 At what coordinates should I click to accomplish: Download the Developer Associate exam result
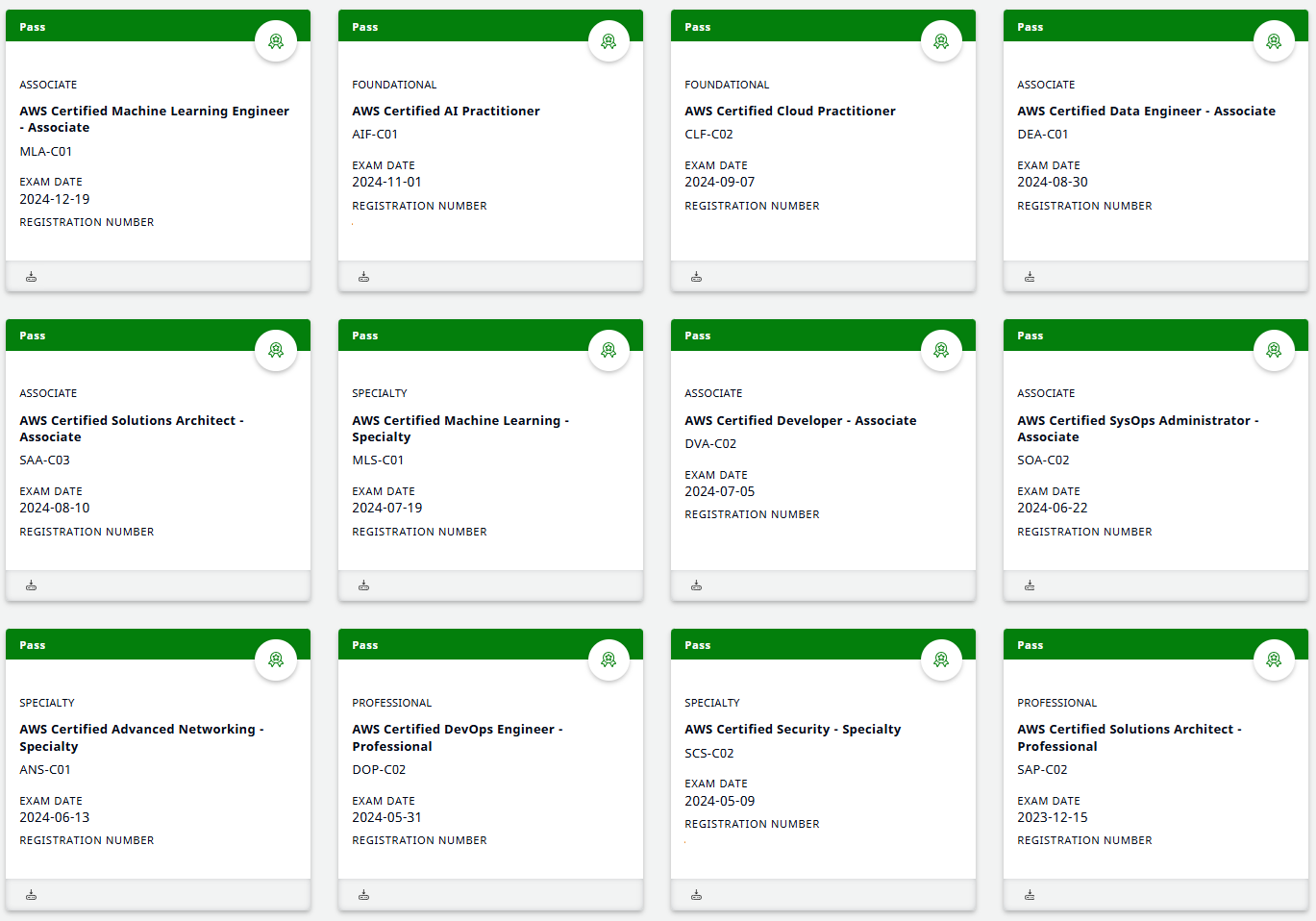pos(697,585)
